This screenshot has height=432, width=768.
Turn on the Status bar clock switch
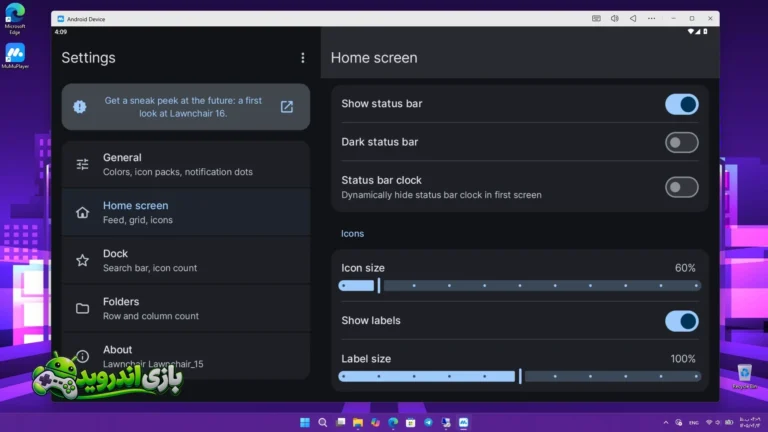(681, 187)
